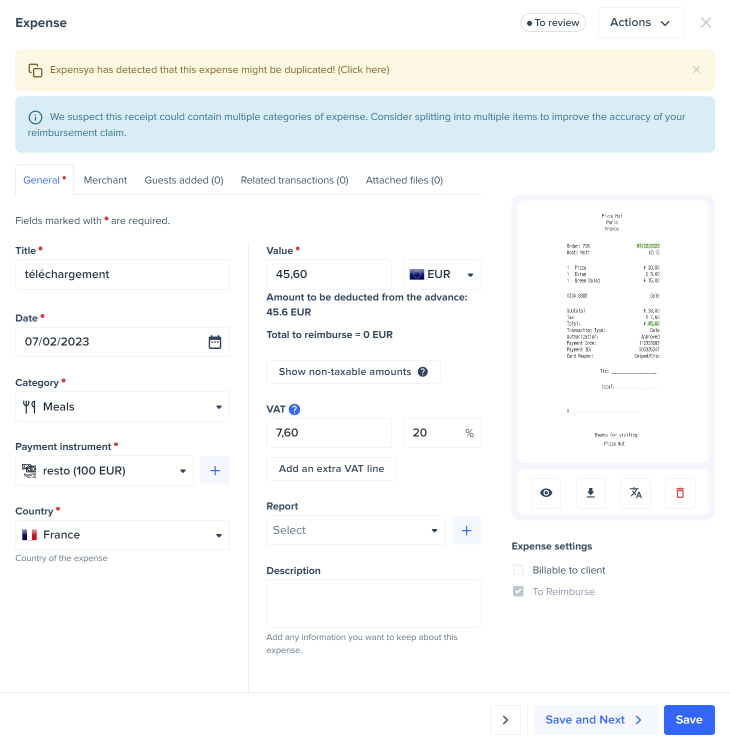Click the Description text area

tap(374, 603)
